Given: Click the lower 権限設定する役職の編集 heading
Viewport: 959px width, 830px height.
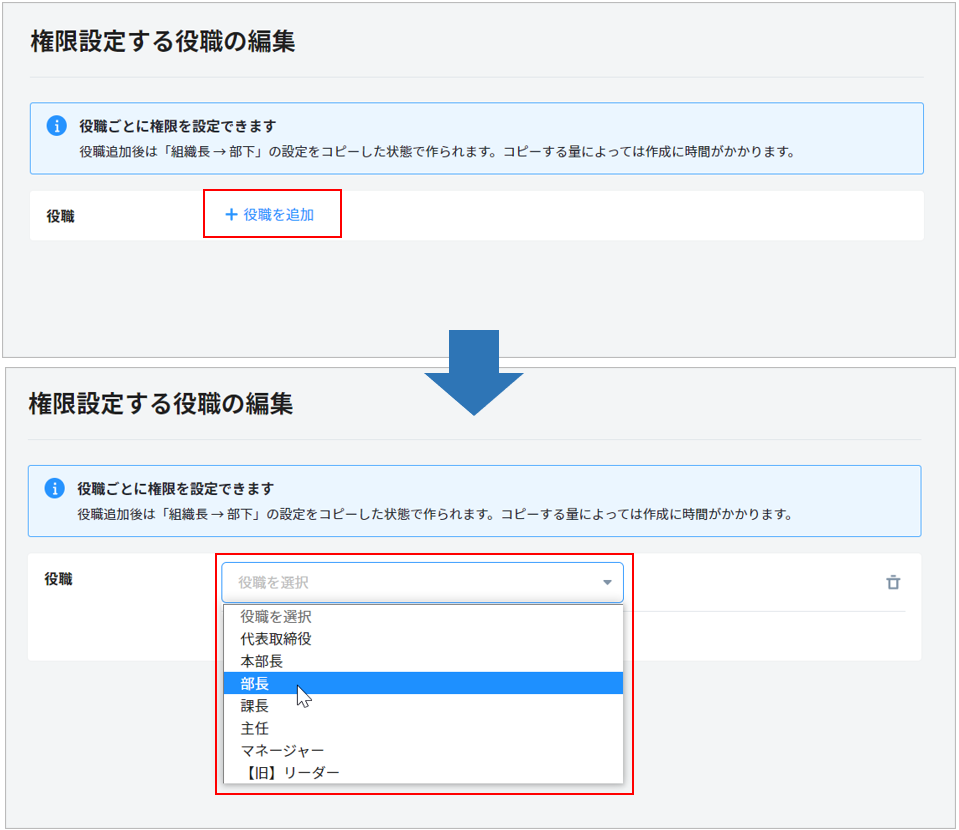Looking at the screenshot, I should pos(160,404).
